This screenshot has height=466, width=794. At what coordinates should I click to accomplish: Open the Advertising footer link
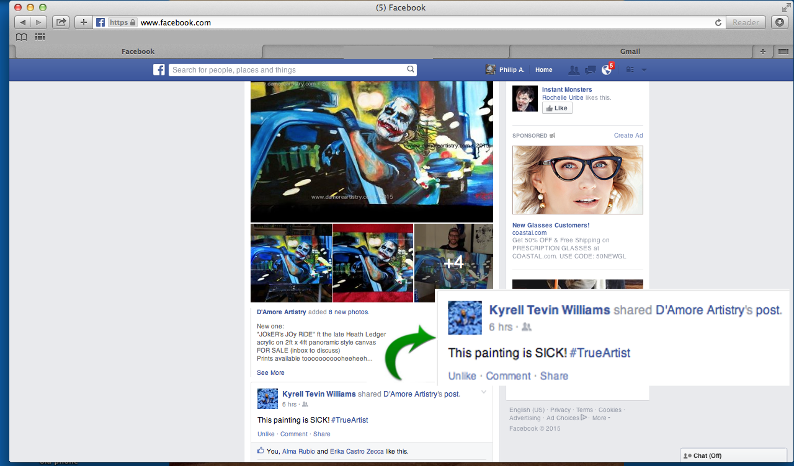click(525, 418)
